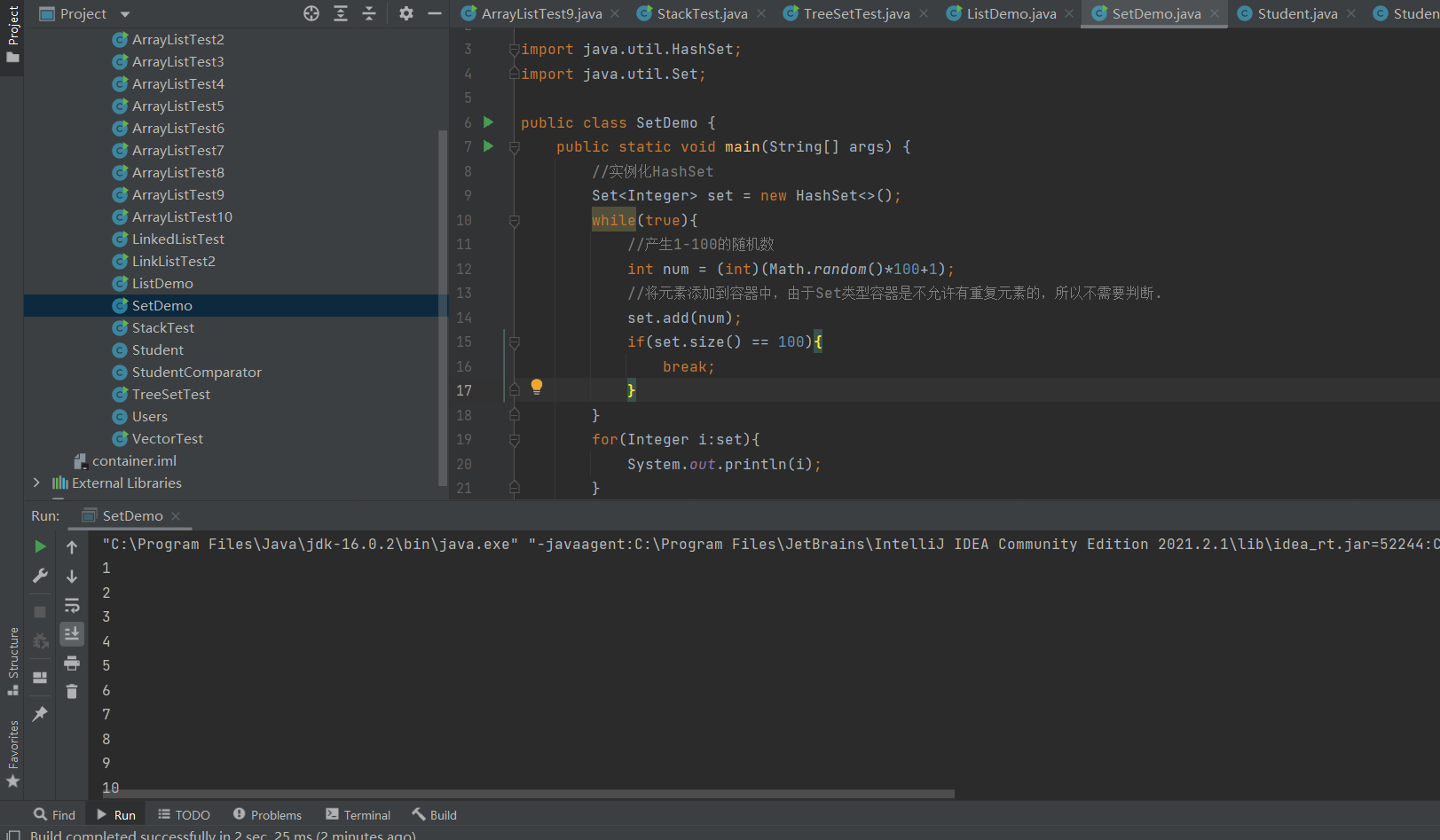Select container.iml file in tree
This screenshot has height=840, width=1440.
pyautogui.click(x=134, y=460)
